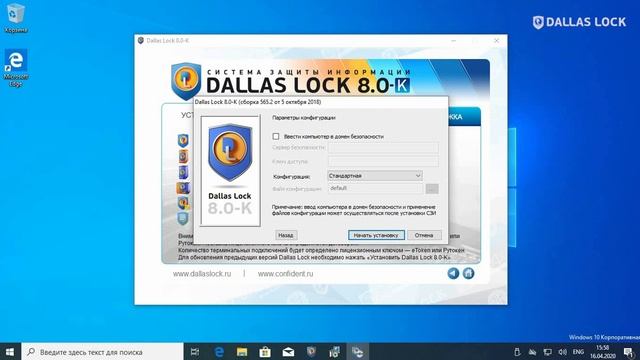Image resolution: width=640 pixels, height=360 pixels.
Task: Click the sixth shield icon in sidebar
Action: pos(183,219)
